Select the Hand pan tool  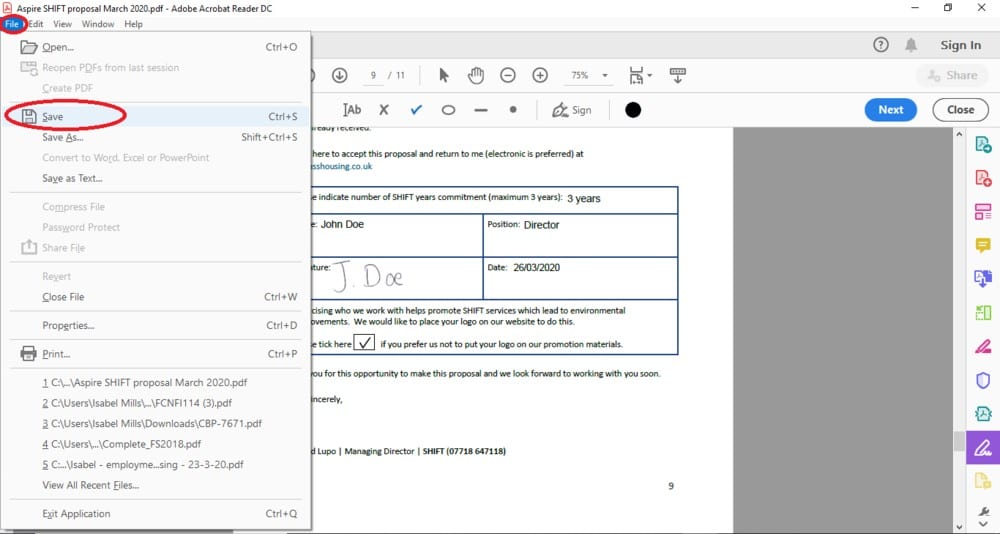click(476, 75)
